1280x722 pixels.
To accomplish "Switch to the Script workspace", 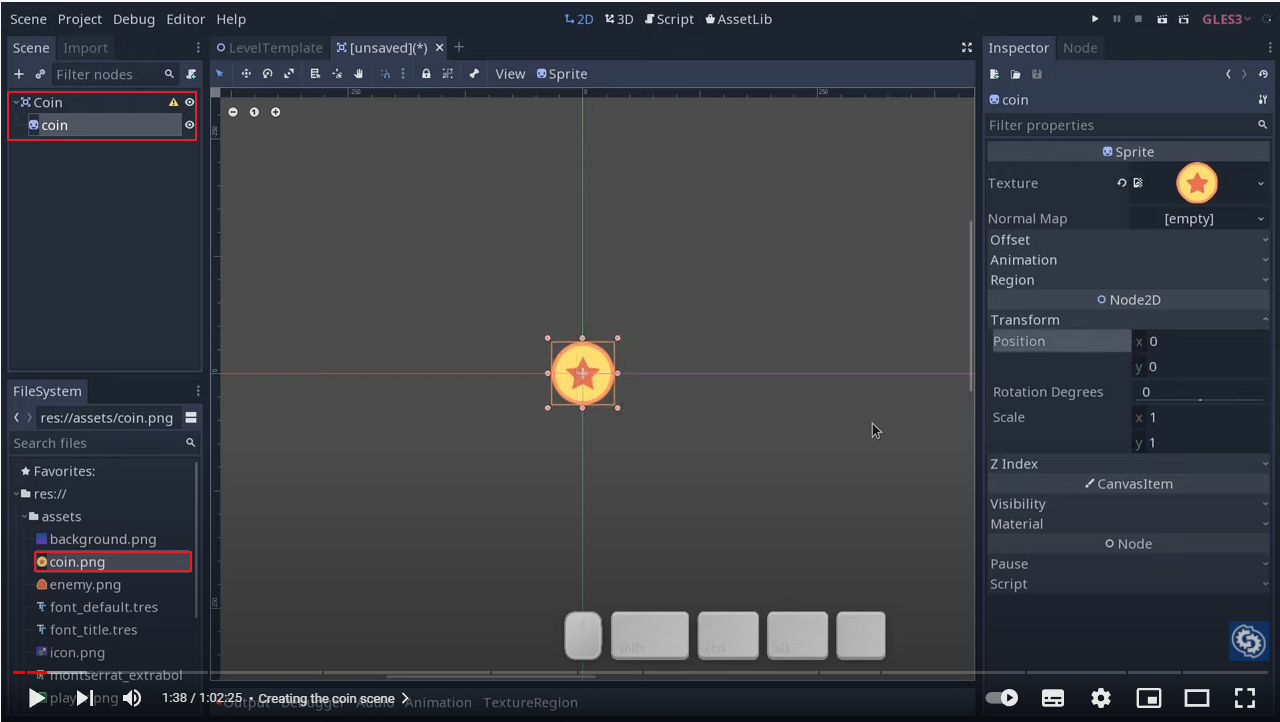I will click(x=669, y=19).
